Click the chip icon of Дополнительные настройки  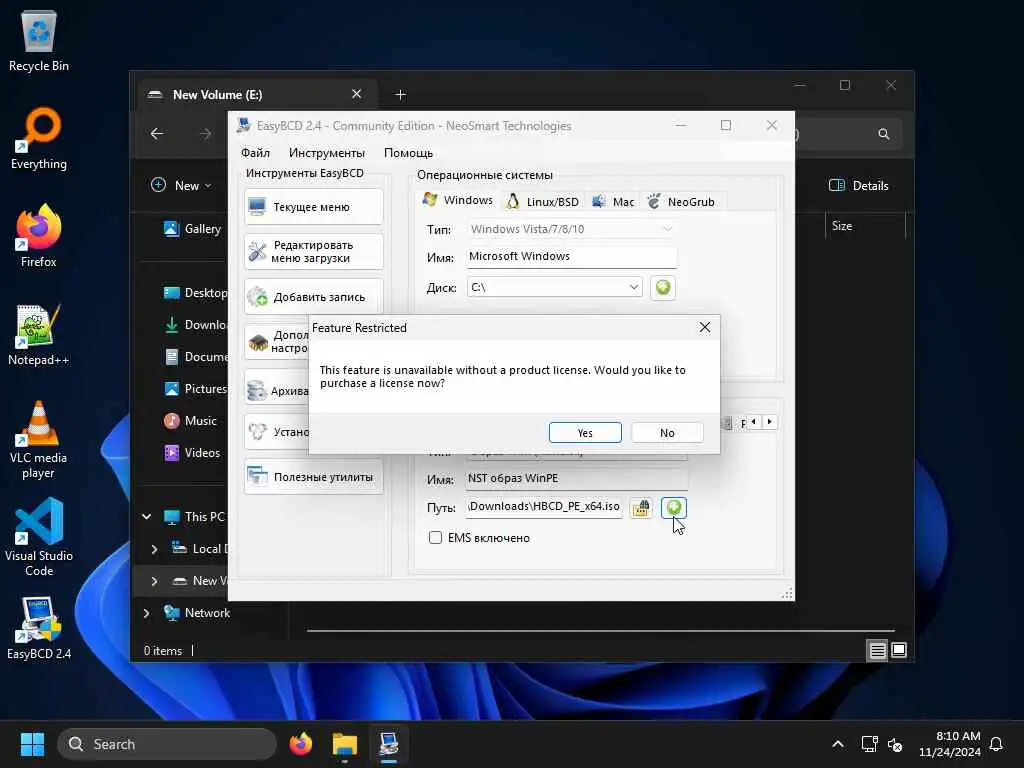(x=258, y=342)
